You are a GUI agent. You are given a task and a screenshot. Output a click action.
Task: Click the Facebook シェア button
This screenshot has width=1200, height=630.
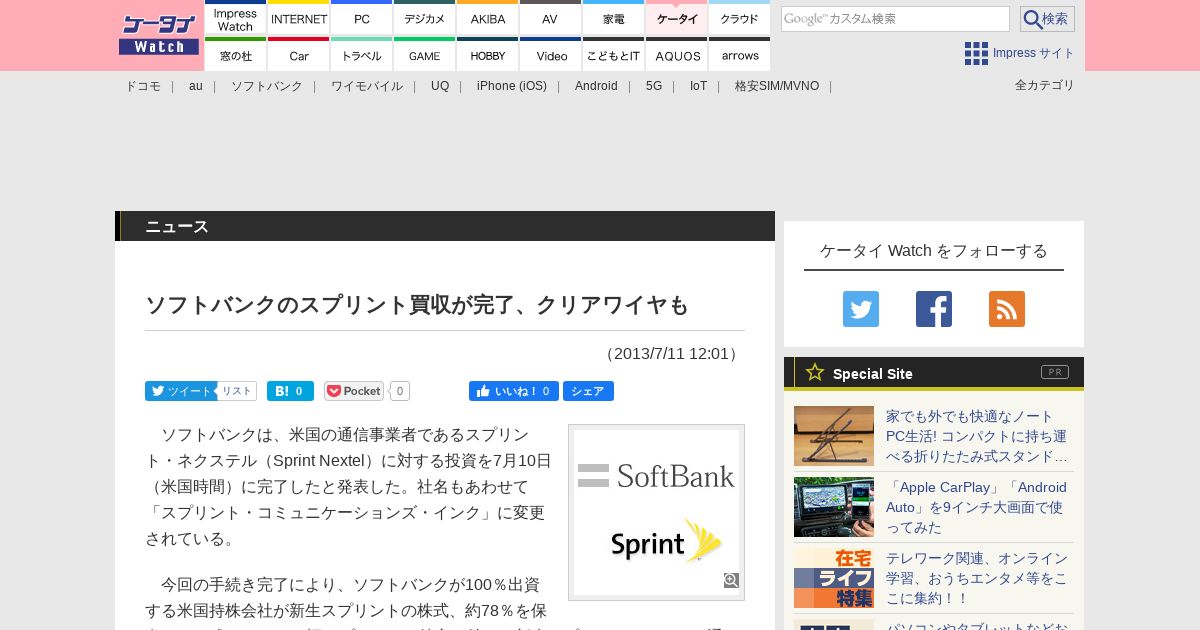588,391
